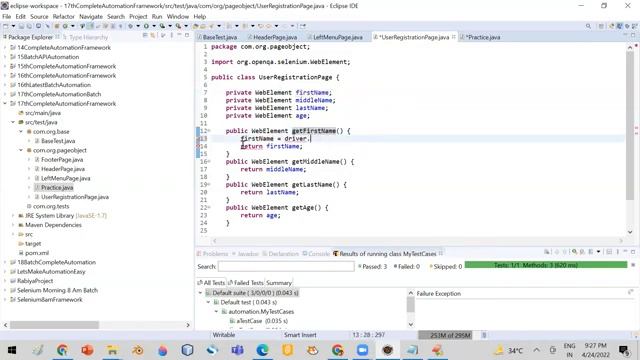Click the Save All toolbar icon
Image resolution: width=640 pixels, height=360 pixels.
tap(29, 26)
